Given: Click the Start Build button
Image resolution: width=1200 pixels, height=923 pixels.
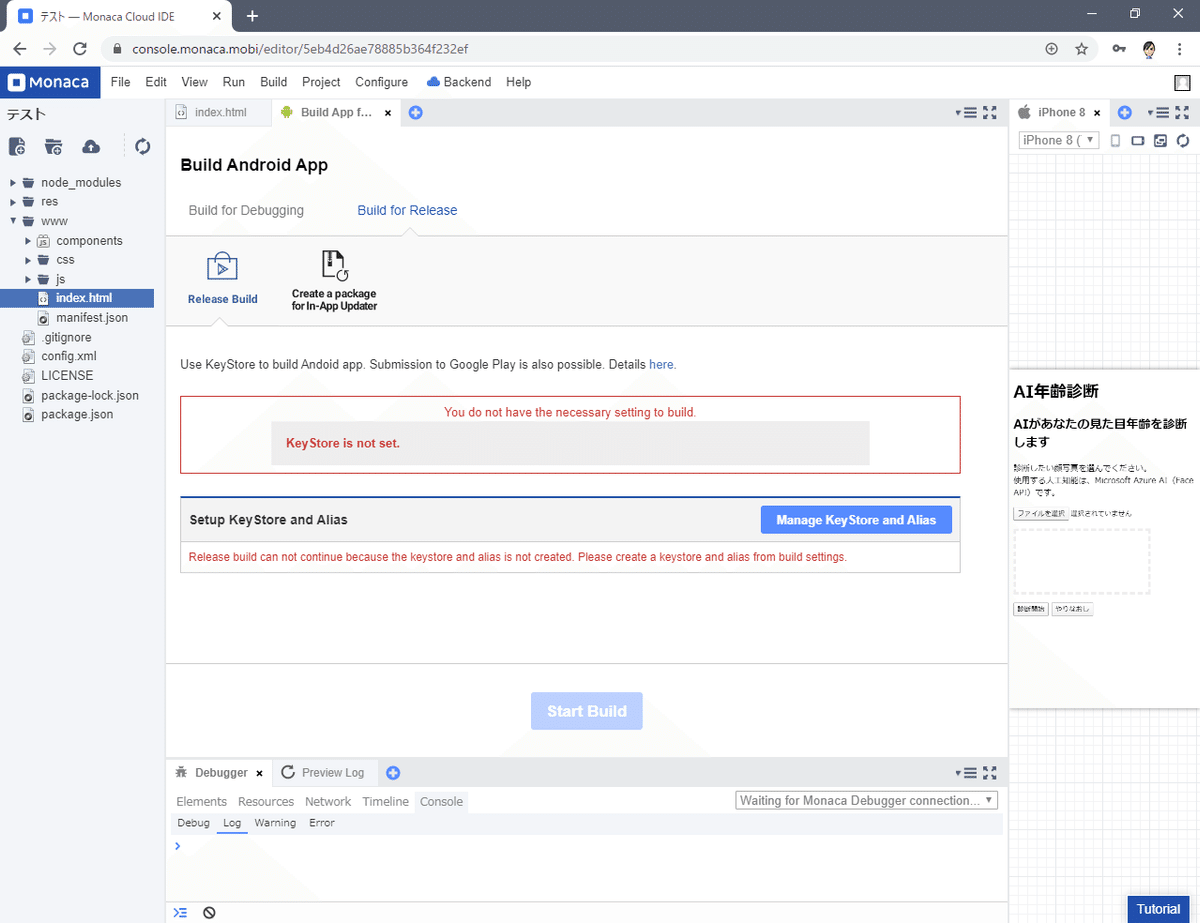Looking at the screenshot, I should tap(587, 711).
